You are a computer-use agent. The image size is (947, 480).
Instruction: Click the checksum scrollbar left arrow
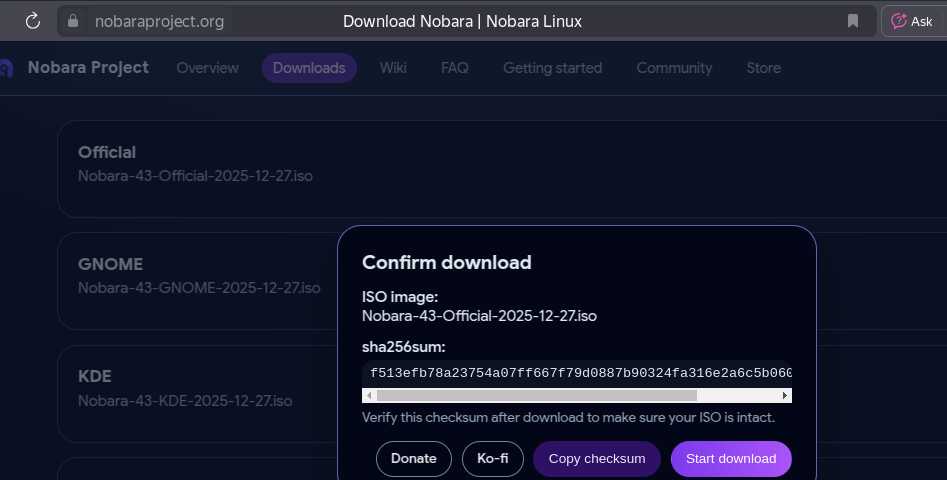368,395
